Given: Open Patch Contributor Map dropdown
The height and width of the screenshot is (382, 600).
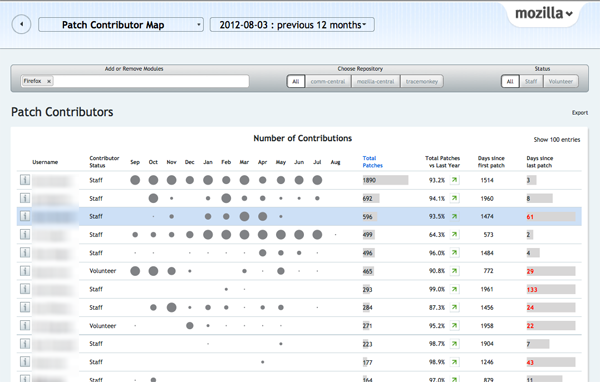Looking at the screenshot, I should 121,25.
